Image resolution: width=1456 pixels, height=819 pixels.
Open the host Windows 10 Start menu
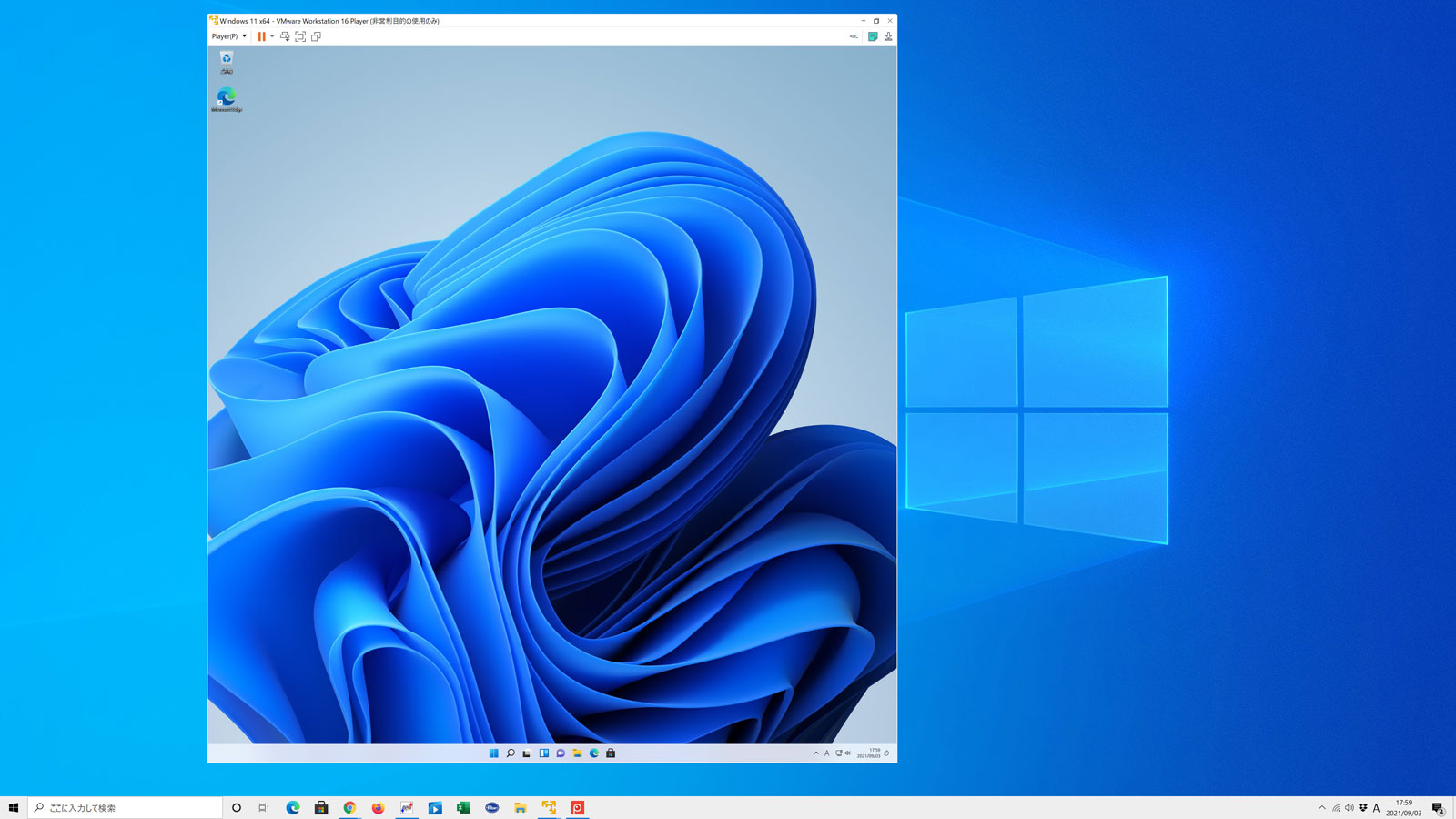14,807
